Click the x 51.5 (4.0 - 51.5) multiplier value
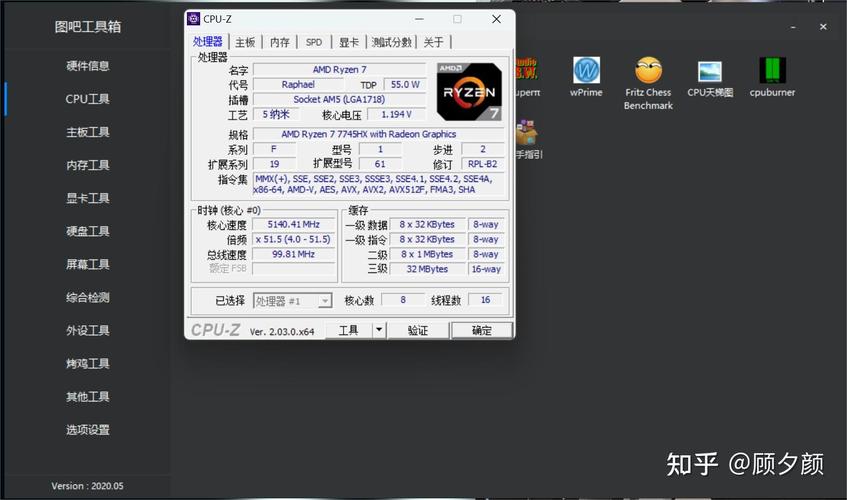This screenshot has width=847, height=500. coord(293,239)
